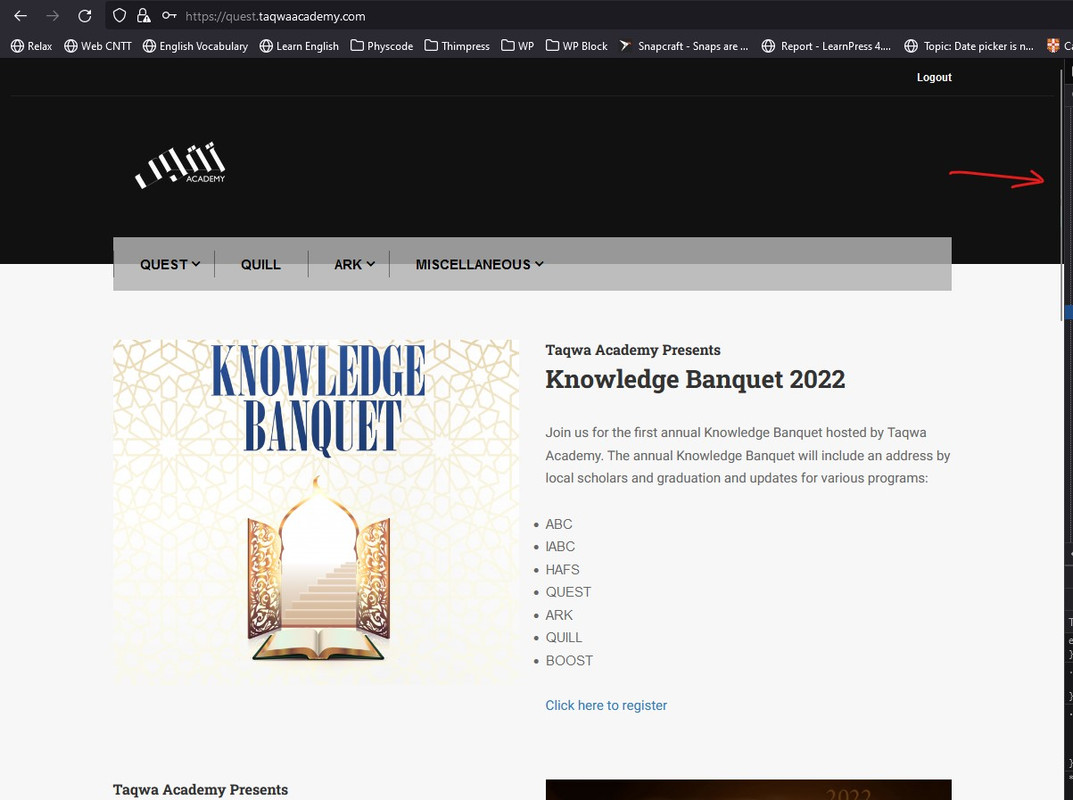Click the Taqwa Academy logo
This screenshot has height=800, width=1073.
click(181, 165)
